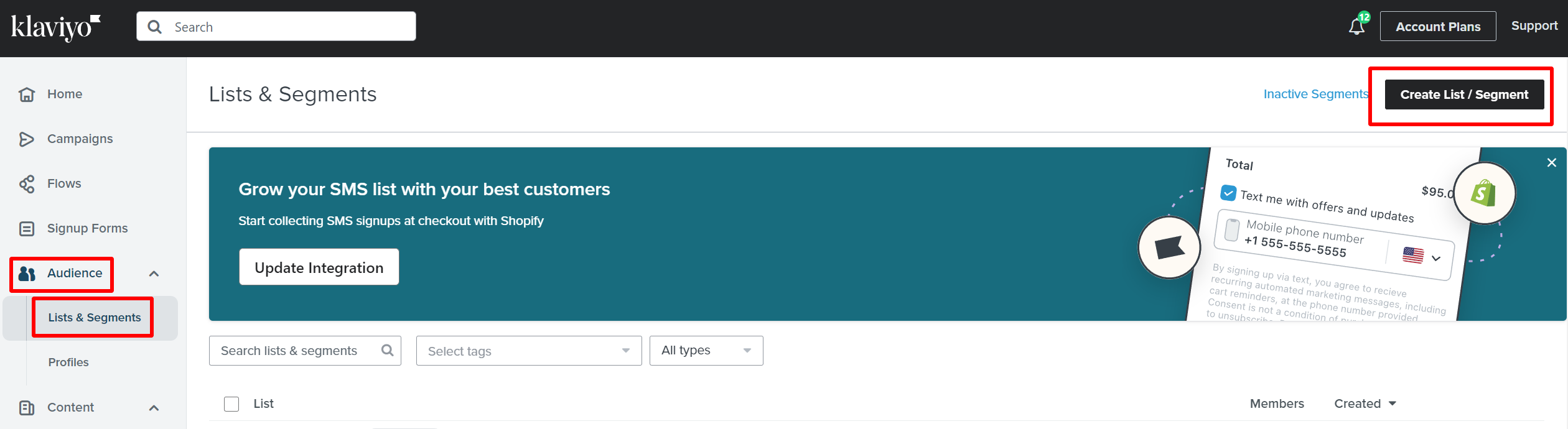Open Signup Forms from the sidebar
1568x429 pixels.
[x=87, y=228]
